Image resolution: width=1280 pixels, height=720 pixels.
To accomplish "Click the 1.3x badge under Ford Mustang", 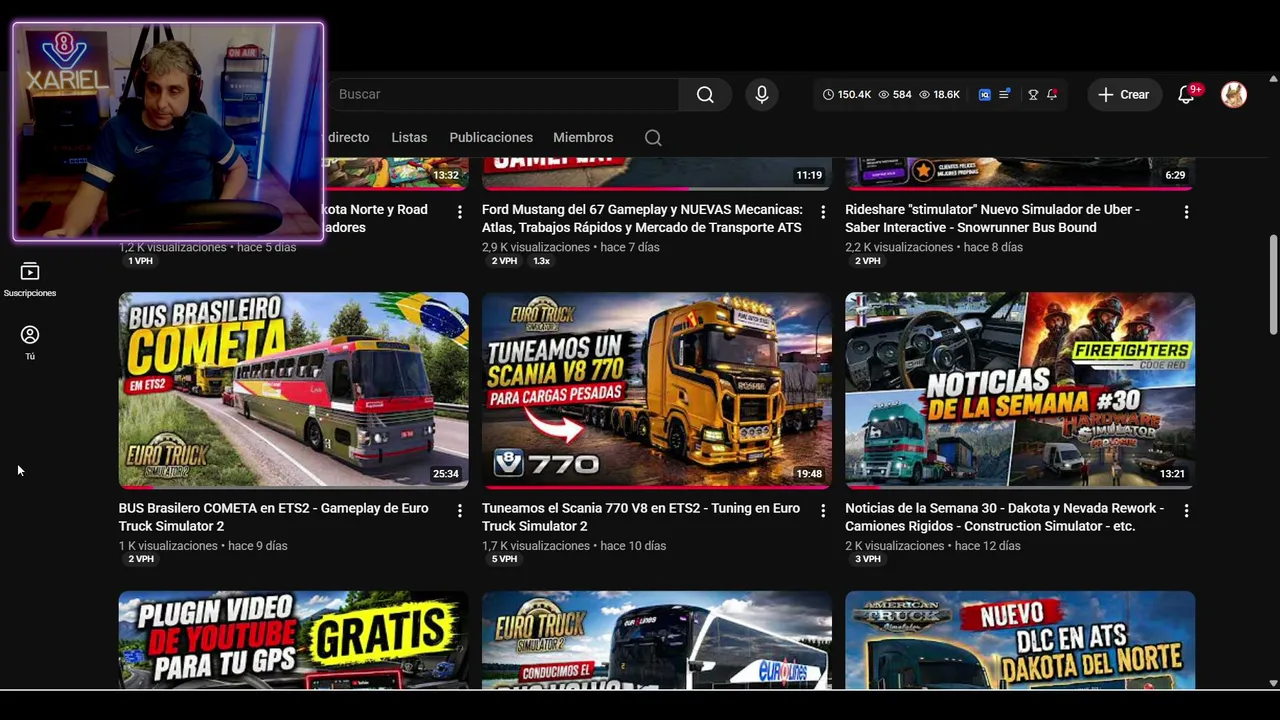I will 541,261.
